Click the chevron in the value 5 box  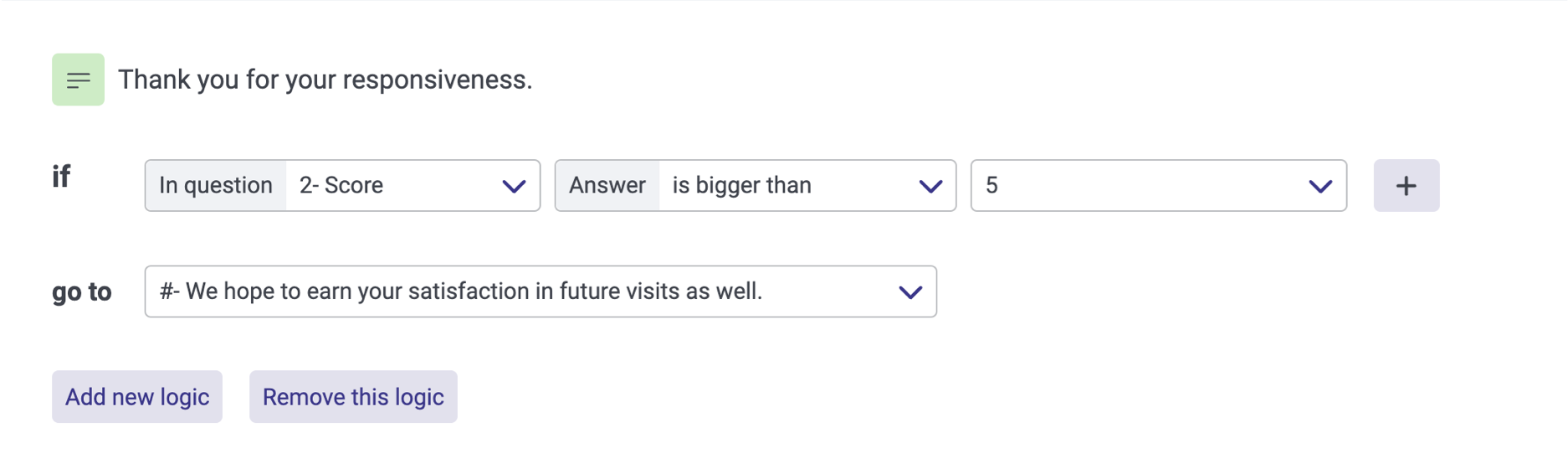[x=1319, y=186]
